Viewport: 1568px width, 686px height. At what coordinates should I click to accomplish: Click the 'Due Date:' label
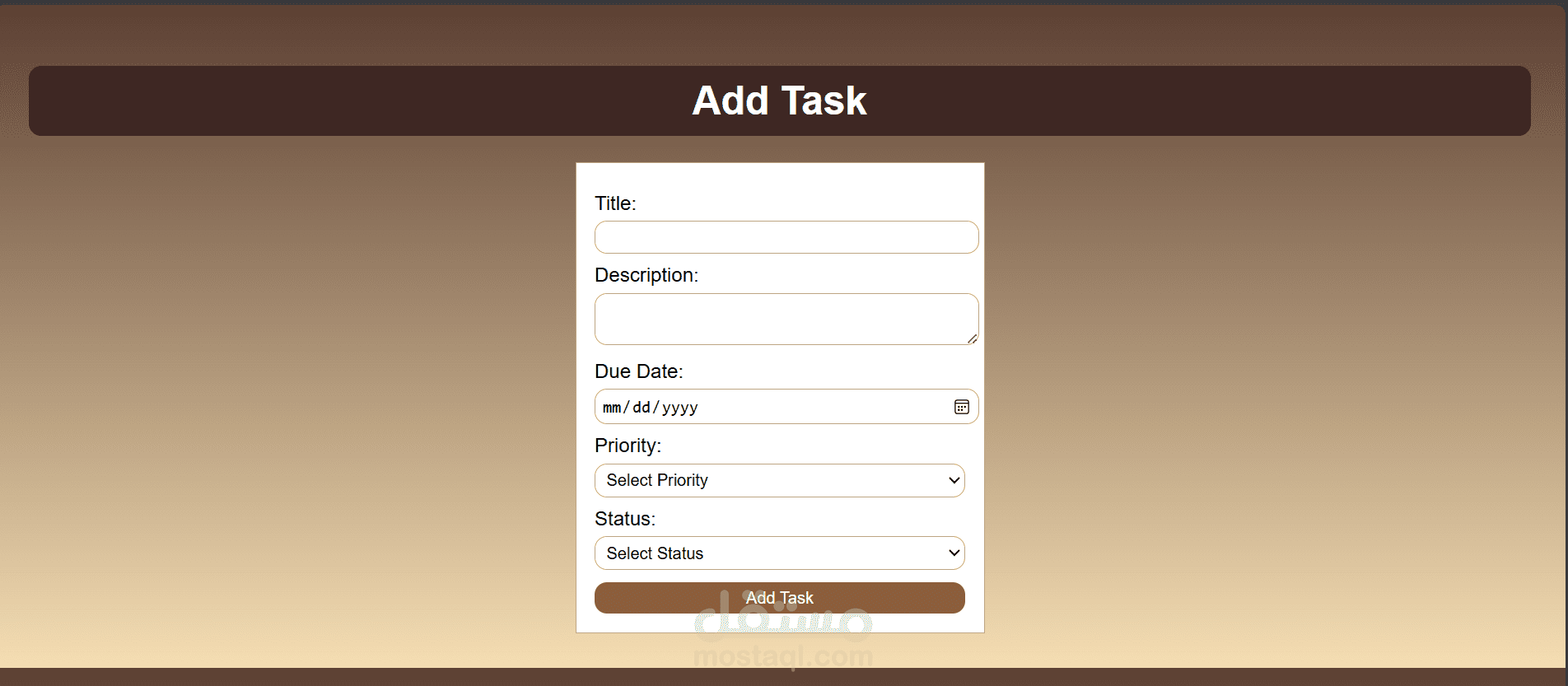[x=639, y=371]
